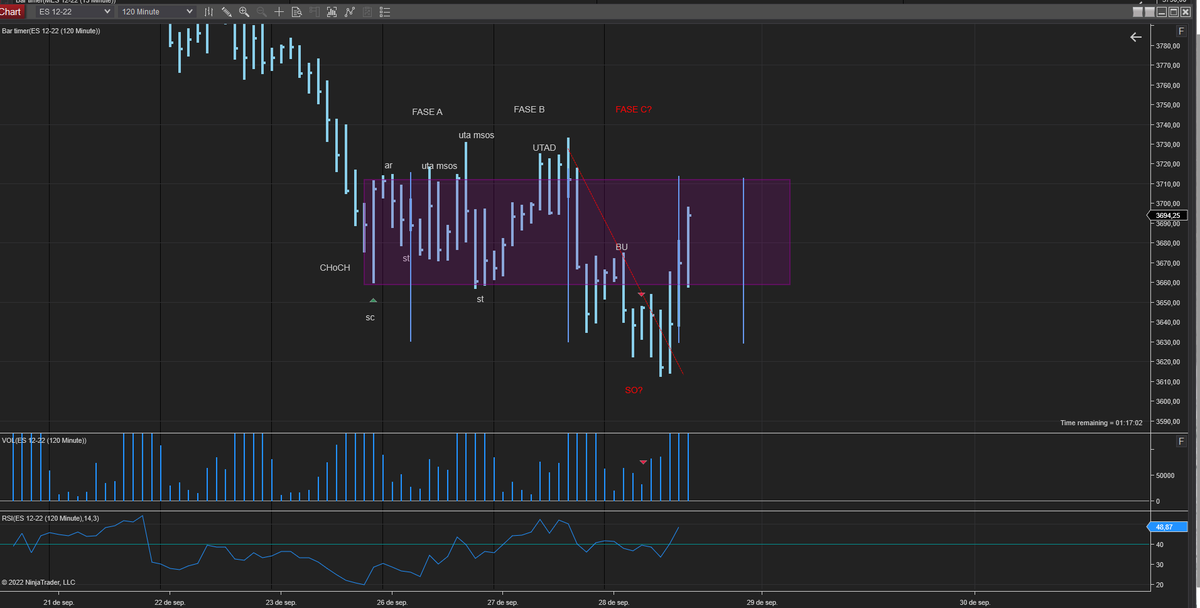
Task: Click the left arrow return-to-latest icon
Action: point(1135,37)
